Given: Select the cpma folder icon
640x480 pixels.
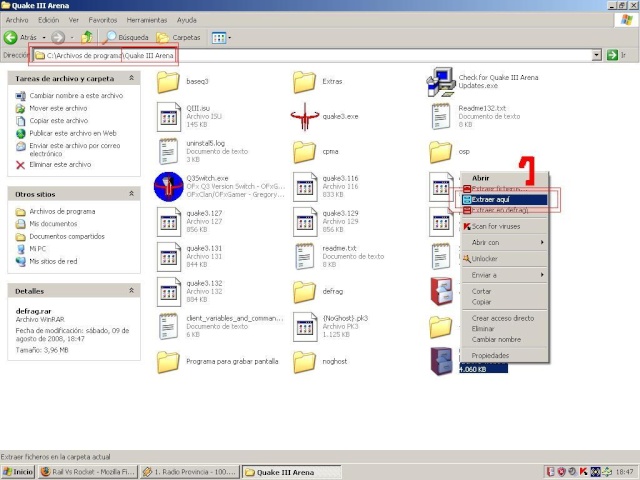Looking at the screenshot, I should pos(304,152).
